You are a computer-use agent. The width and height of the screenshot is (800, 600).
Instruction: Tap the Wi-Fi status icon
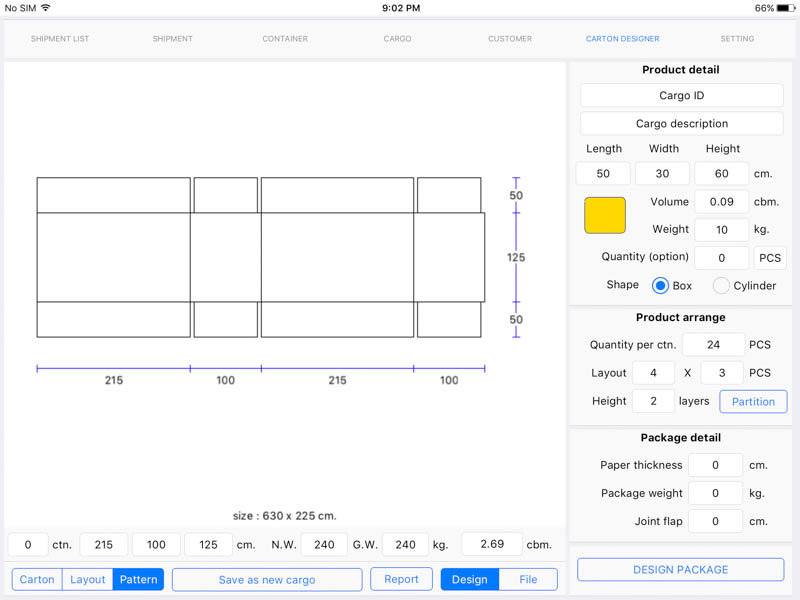point(45,8)
